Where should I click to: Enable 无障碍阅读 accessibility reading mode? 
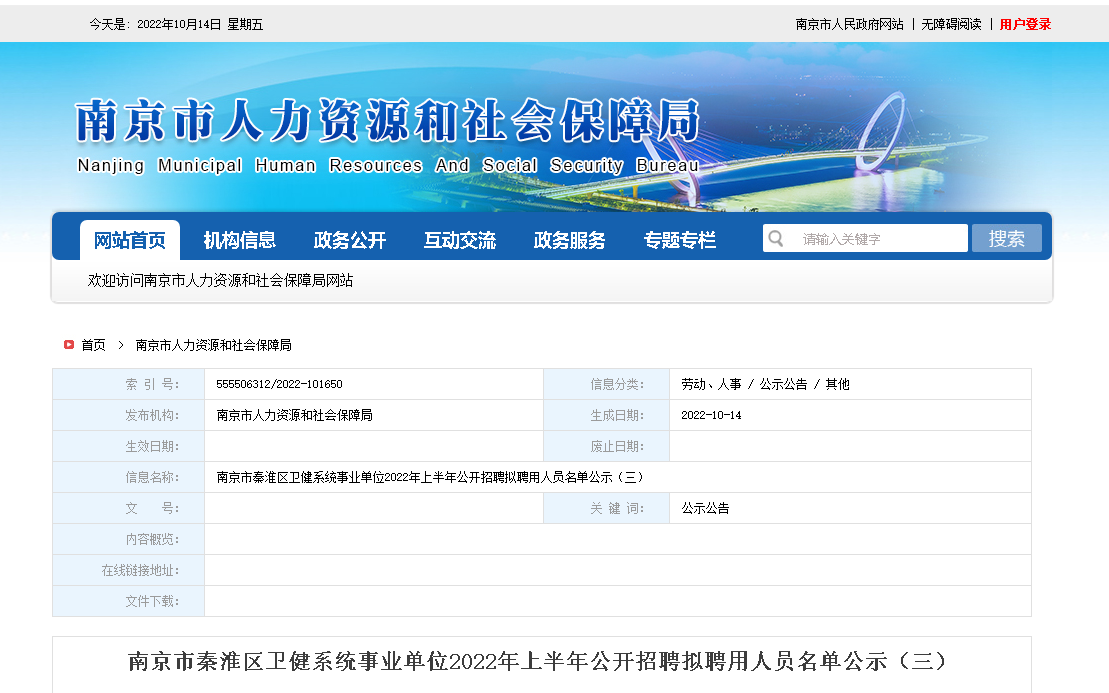[x=951, y=24]
